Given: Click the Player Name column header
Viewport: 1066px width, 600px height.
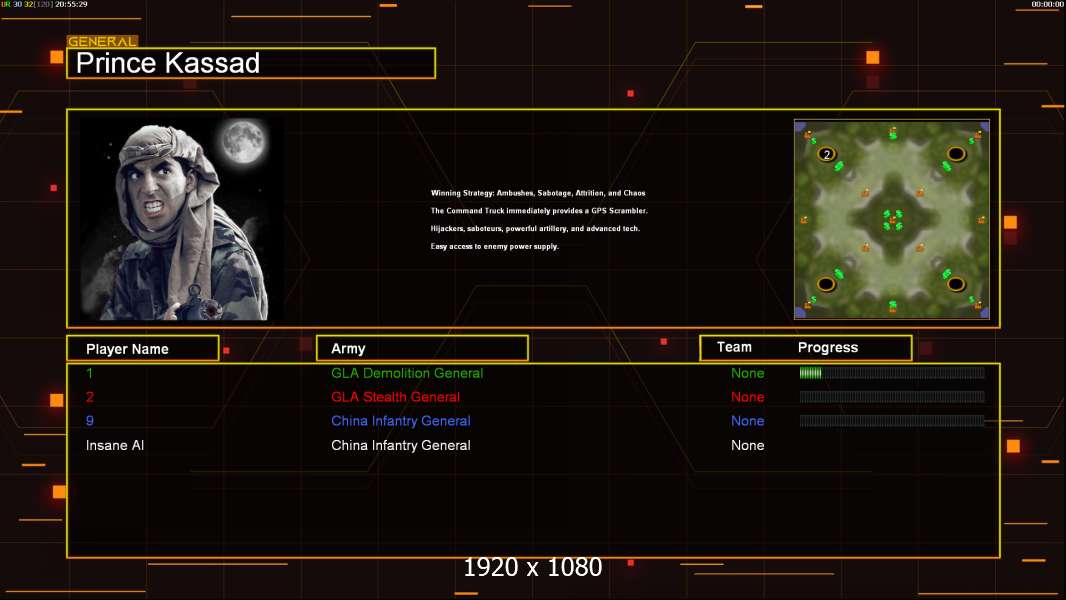Looking at the screenshot, I should [x=143, y=348].
